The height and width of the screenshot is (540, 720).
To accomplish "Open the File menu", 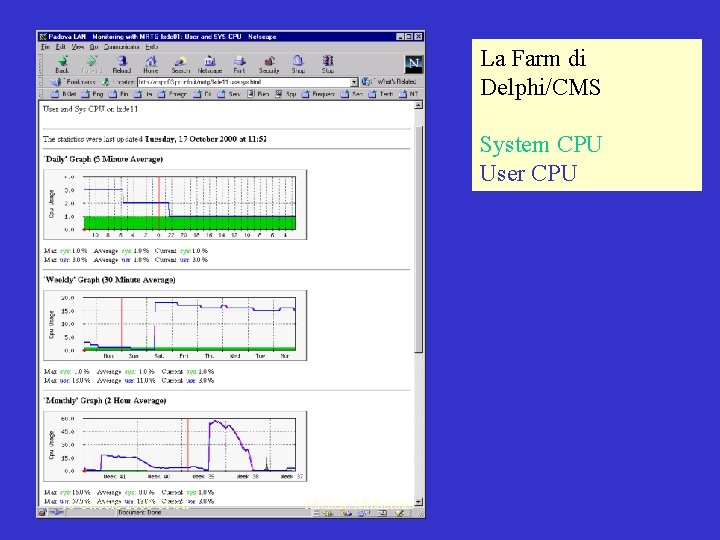I will [45, 47].
